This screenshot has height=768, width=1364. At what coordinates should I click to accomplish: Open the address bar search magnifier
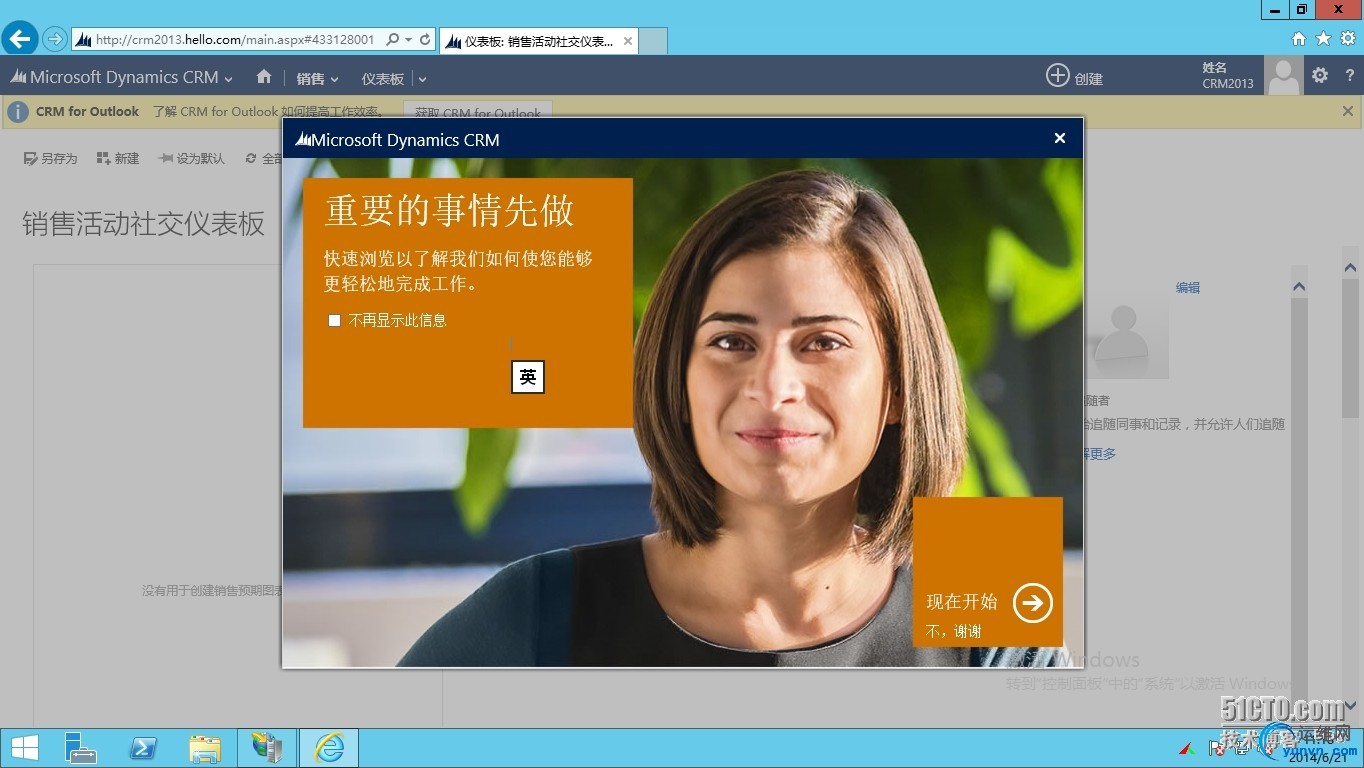392,40
